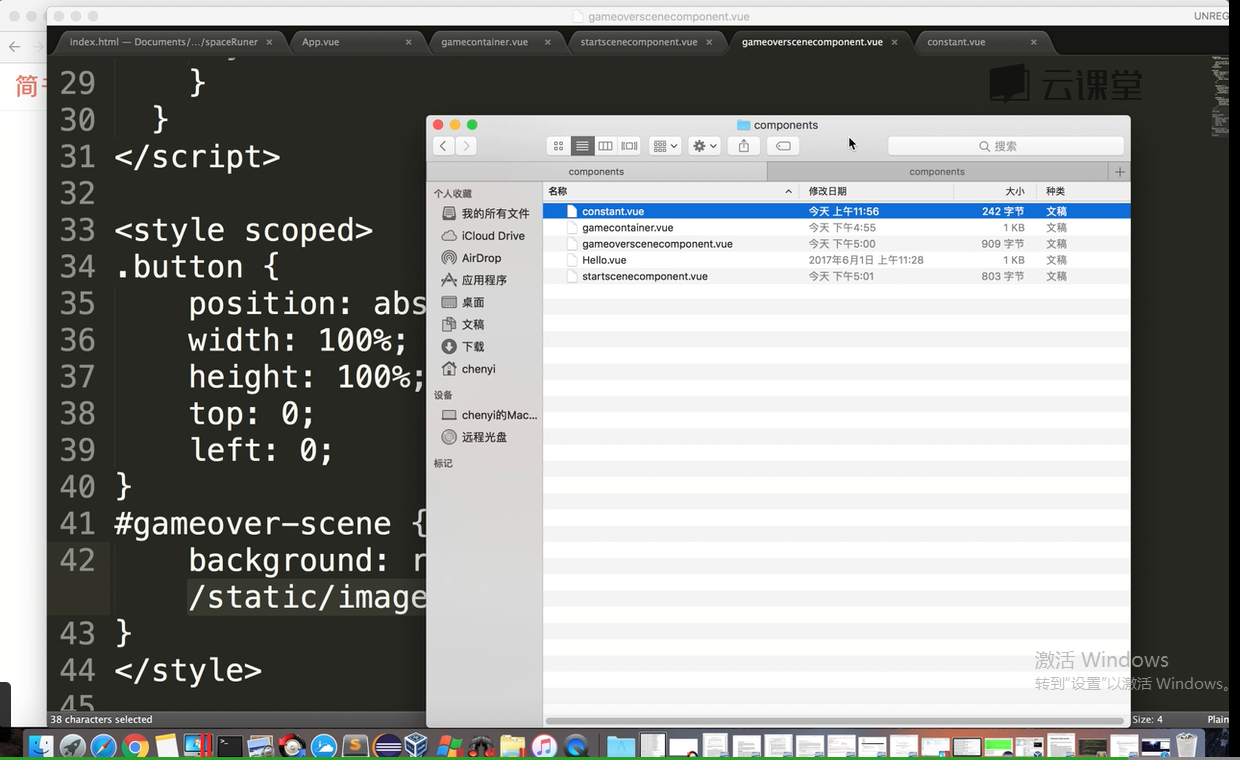1240x760 pixels.
Task: Switch to the App.vue editor tab
Action: [x=320, y=42]
